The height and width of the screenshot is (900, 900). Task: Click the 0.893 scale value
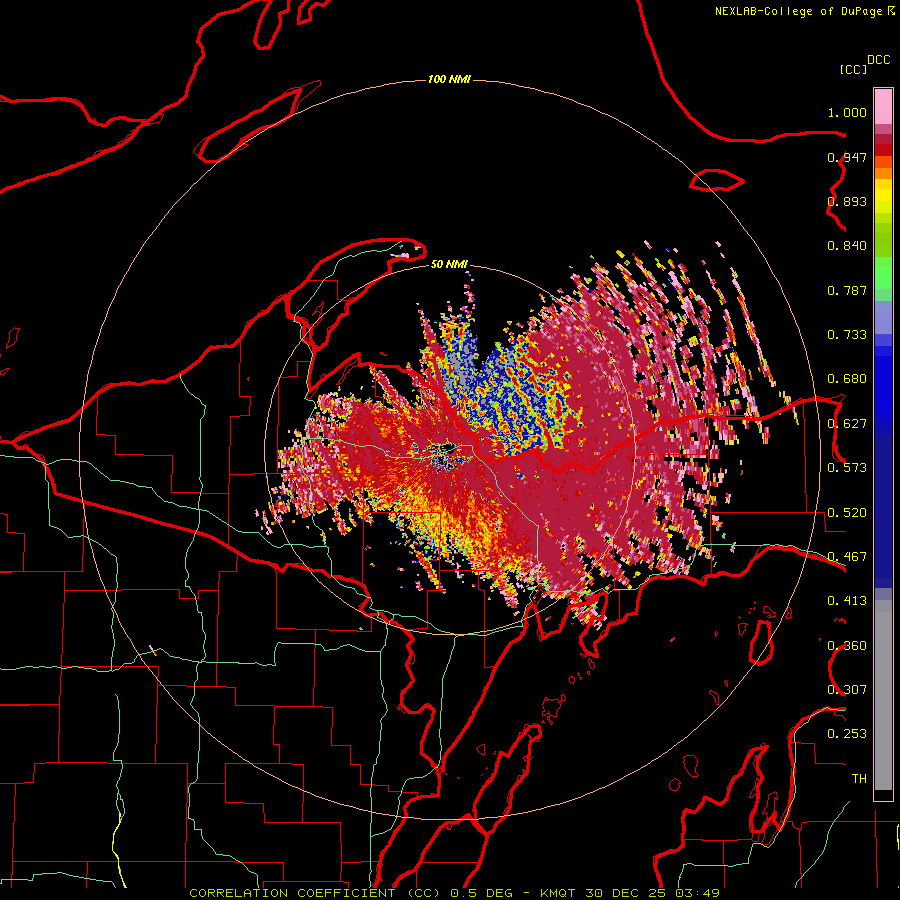click(x=847, y=201)
